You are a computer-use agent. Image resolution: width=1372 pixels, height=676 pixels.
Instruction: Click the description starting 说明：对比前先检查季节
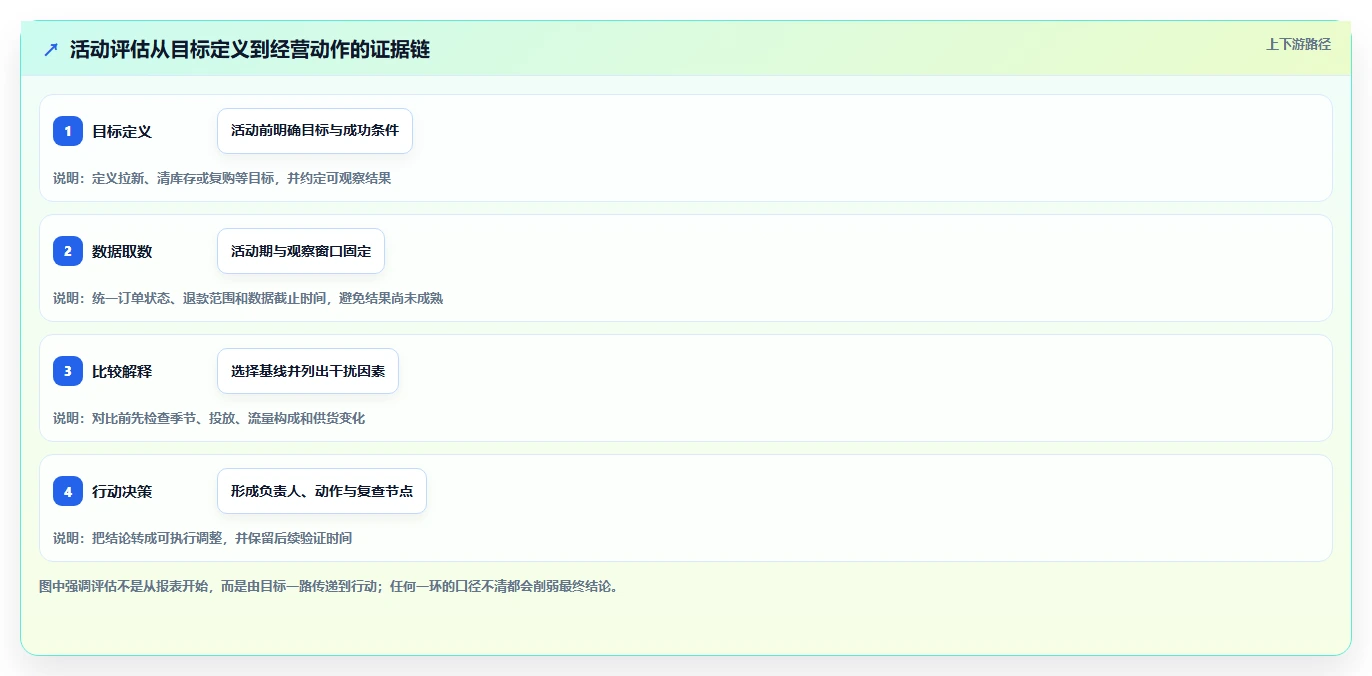pos(209,418)
